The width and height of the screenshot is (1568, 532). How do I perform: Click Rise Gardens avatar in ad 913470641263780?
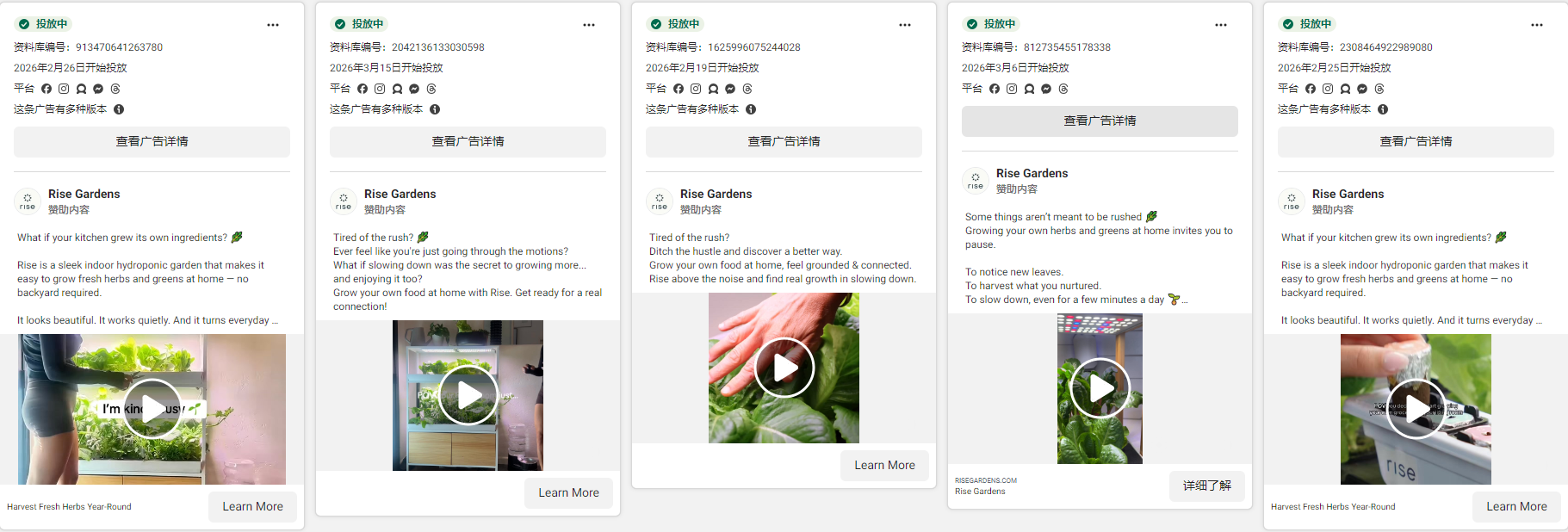(x=28, y=201)
